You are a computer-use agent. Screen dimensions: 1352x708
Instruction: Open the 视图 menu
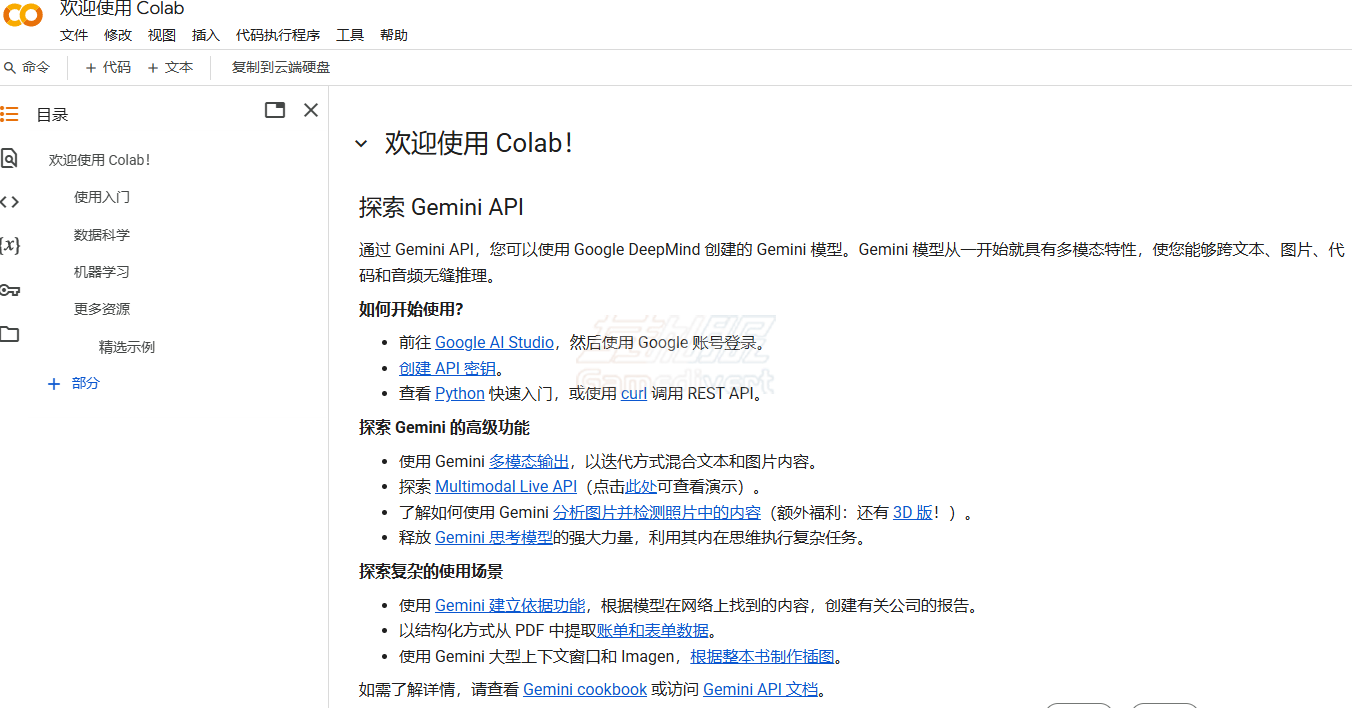click(x=162, y=35)
